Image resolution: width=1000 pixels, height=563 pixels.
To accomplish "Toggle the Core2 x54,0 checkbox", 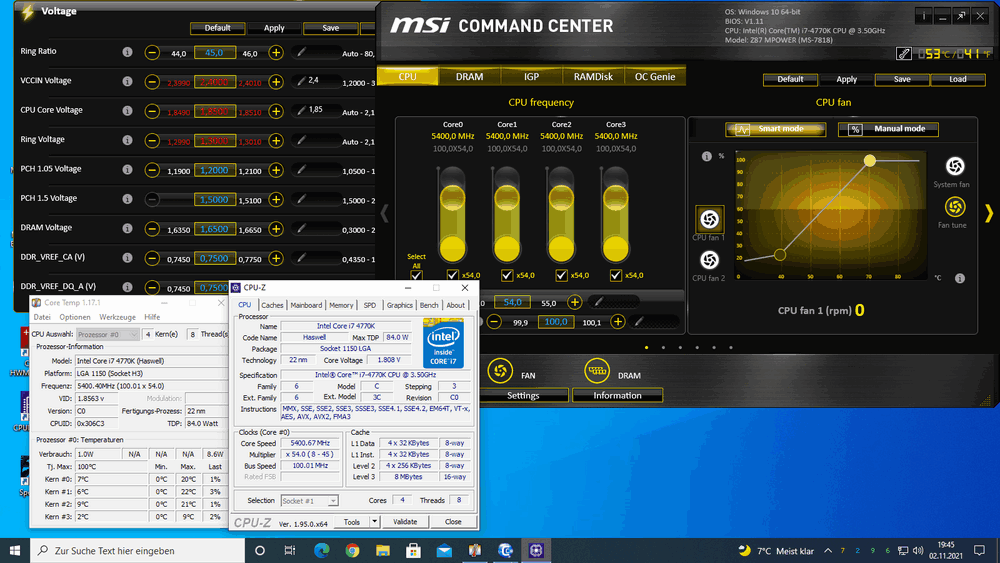I will pos(561,275).
